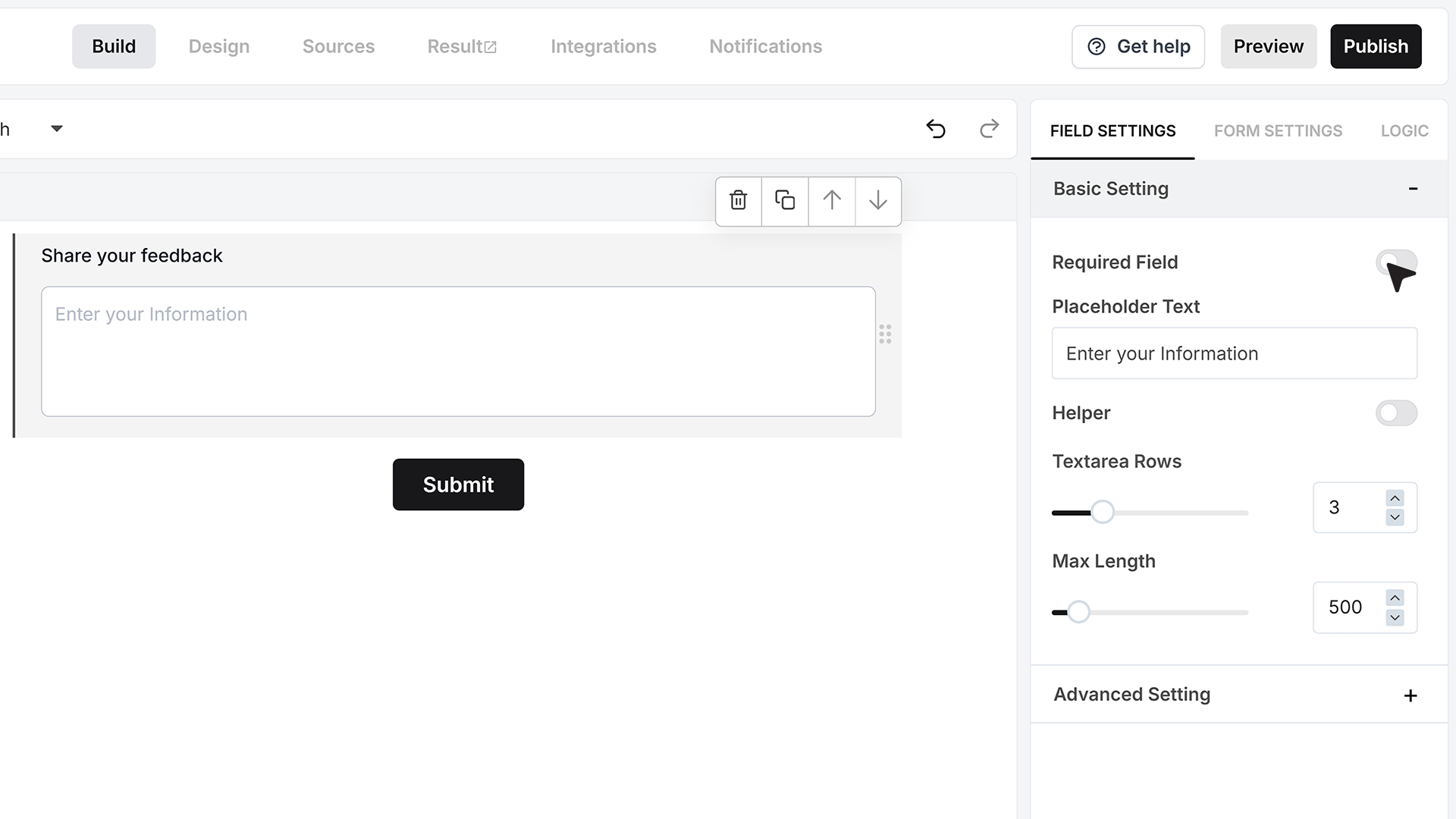
Task: Enable the Required Field toggle
Action: (x=1396, y=262)
